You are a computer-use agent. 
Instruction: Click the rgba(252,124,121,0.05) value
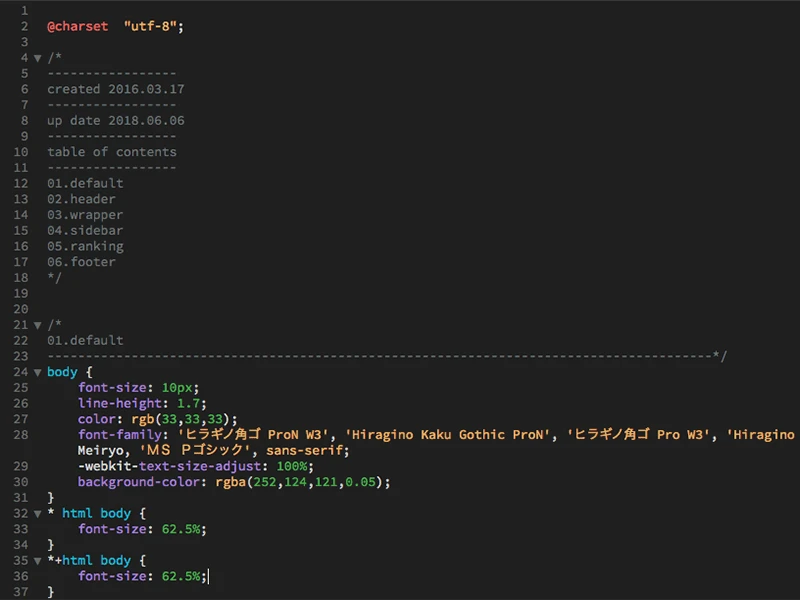pos(299,482)
